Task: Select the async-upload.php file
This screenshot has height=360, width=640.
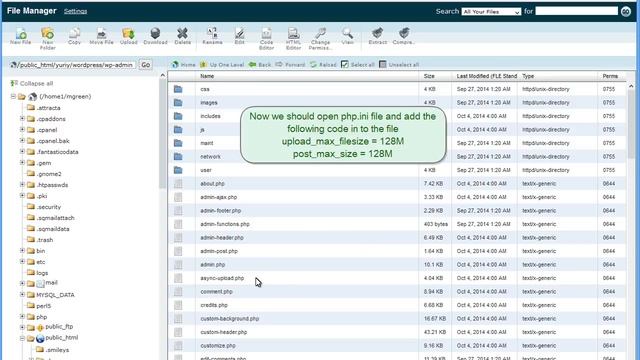Action: [396, 278]
